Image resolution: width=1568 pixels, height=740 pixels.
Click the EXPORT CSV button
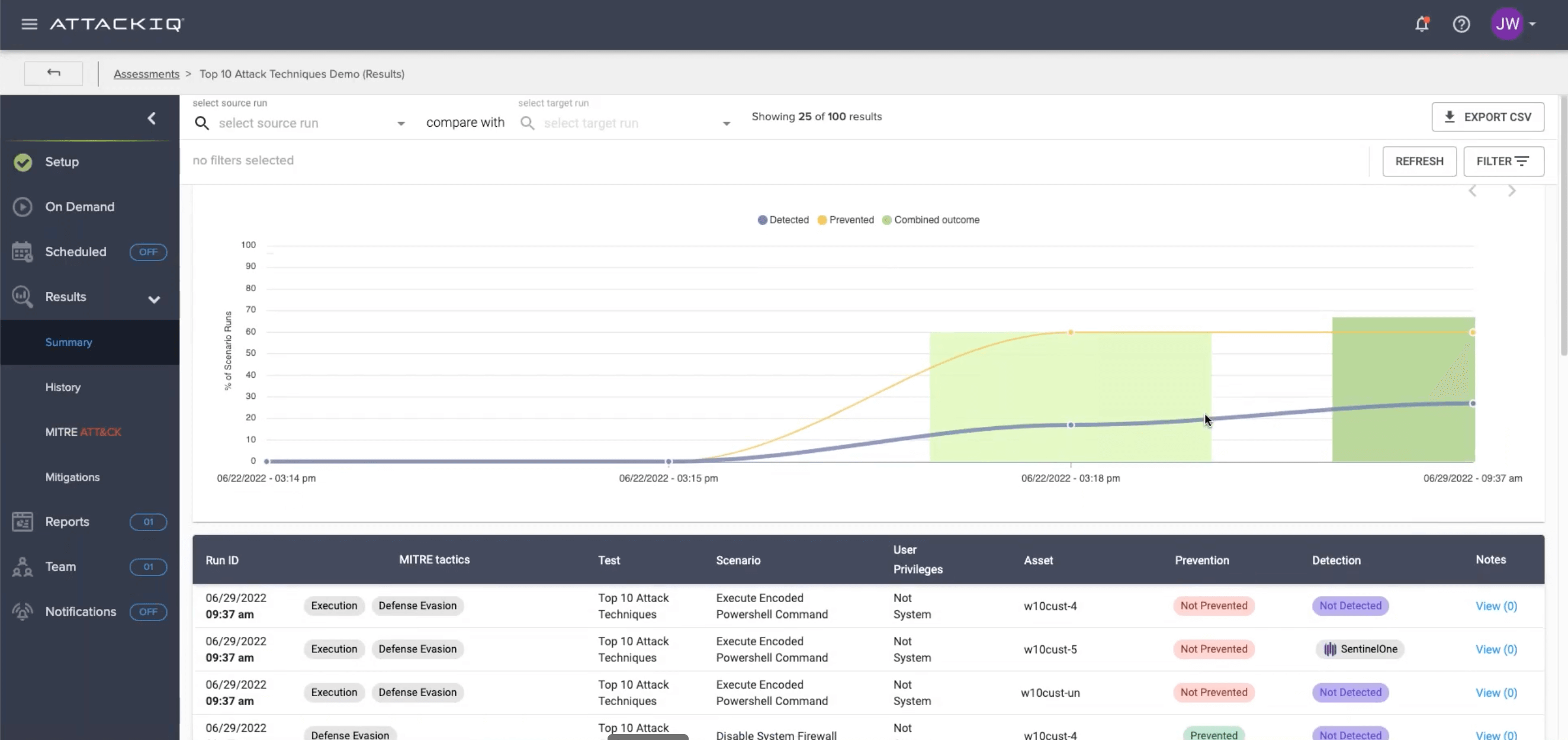pyautogui.click(x=1487, y=117)
